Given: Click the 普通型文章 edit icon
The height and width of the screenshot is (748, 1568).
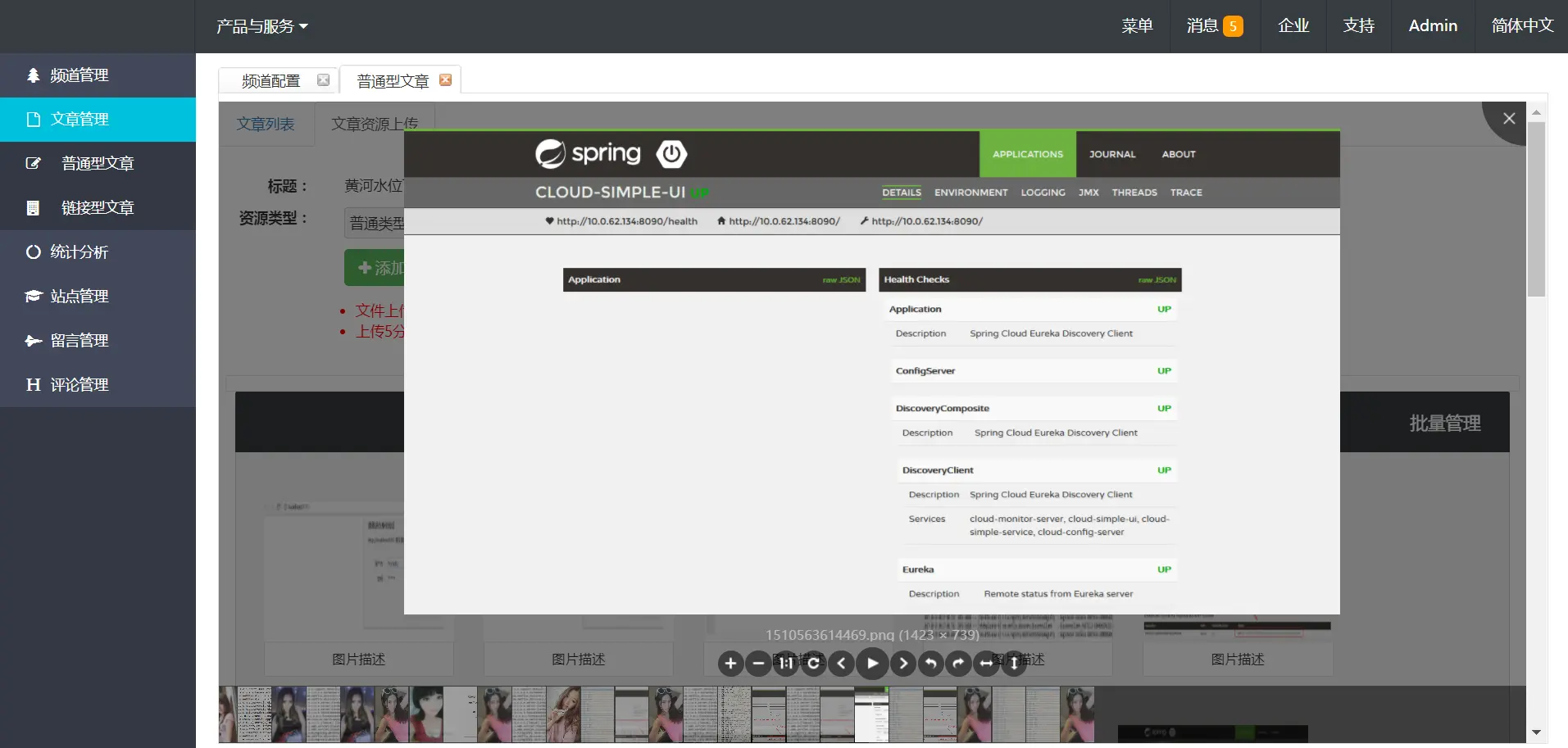Looking at the screenshot, I should tap(34, 164).
